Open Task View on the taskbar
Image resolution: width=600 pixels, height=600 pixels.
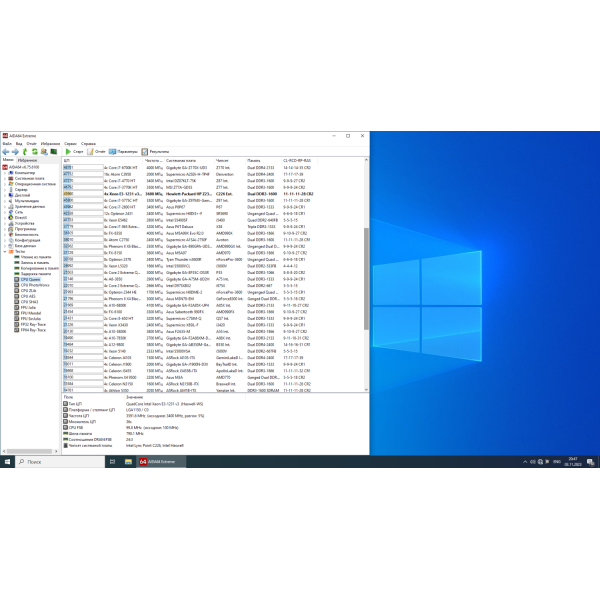click(x=112, y=462)
